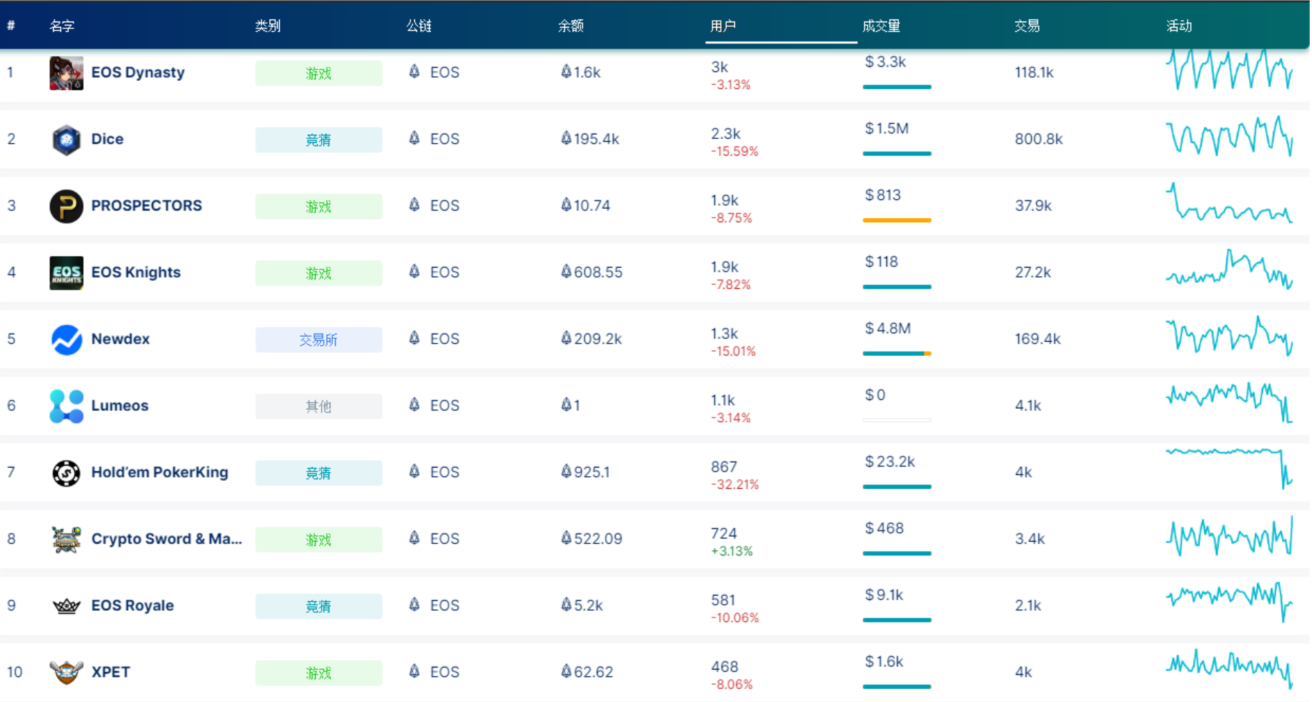Click the 608.55 balance value
1312x702 pixels.
coord(598,272)
